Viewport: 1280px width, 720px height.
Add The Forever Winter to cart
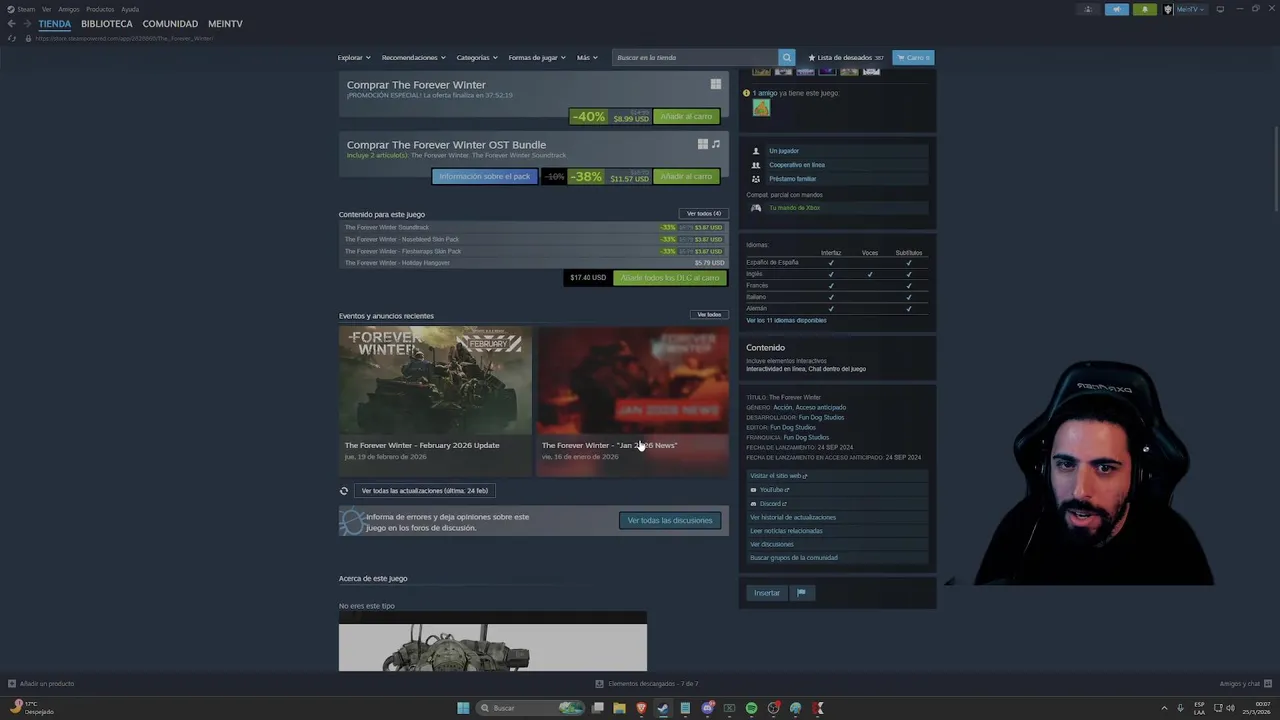[x=686, y=116]
